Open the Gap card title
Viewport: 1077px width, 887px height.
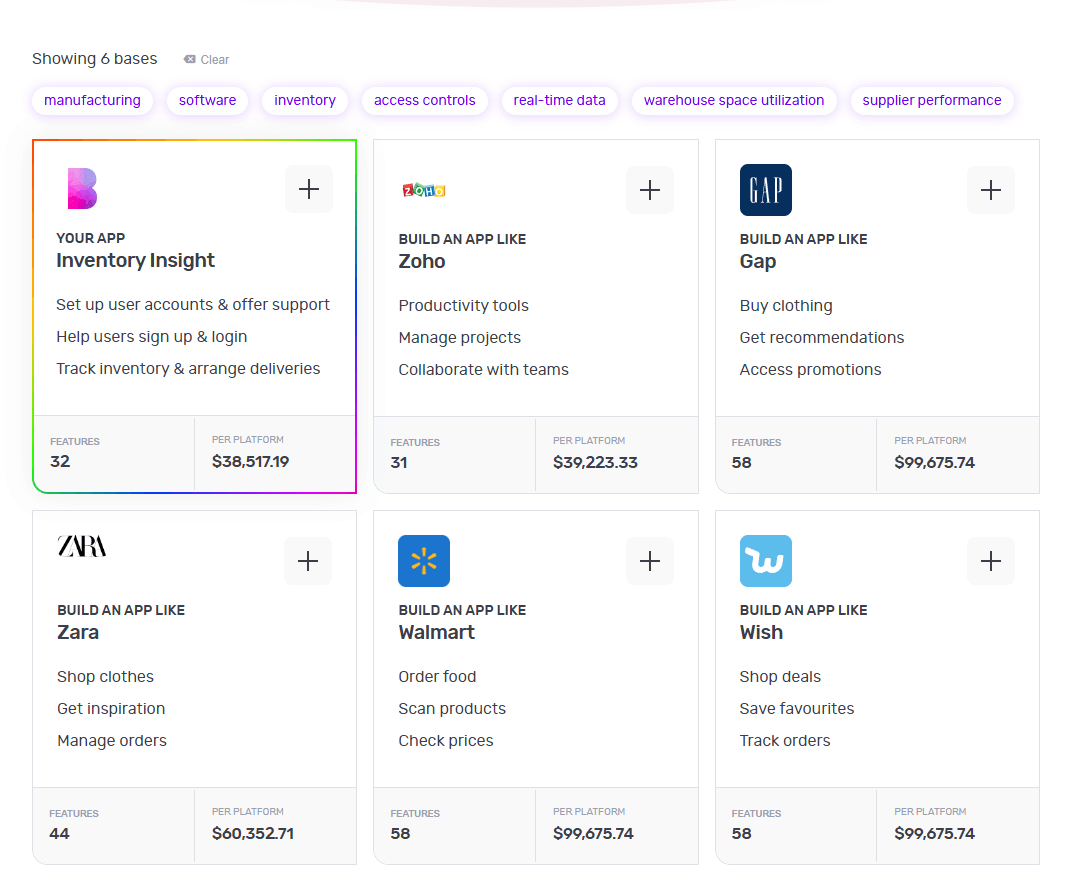[758, 262]
